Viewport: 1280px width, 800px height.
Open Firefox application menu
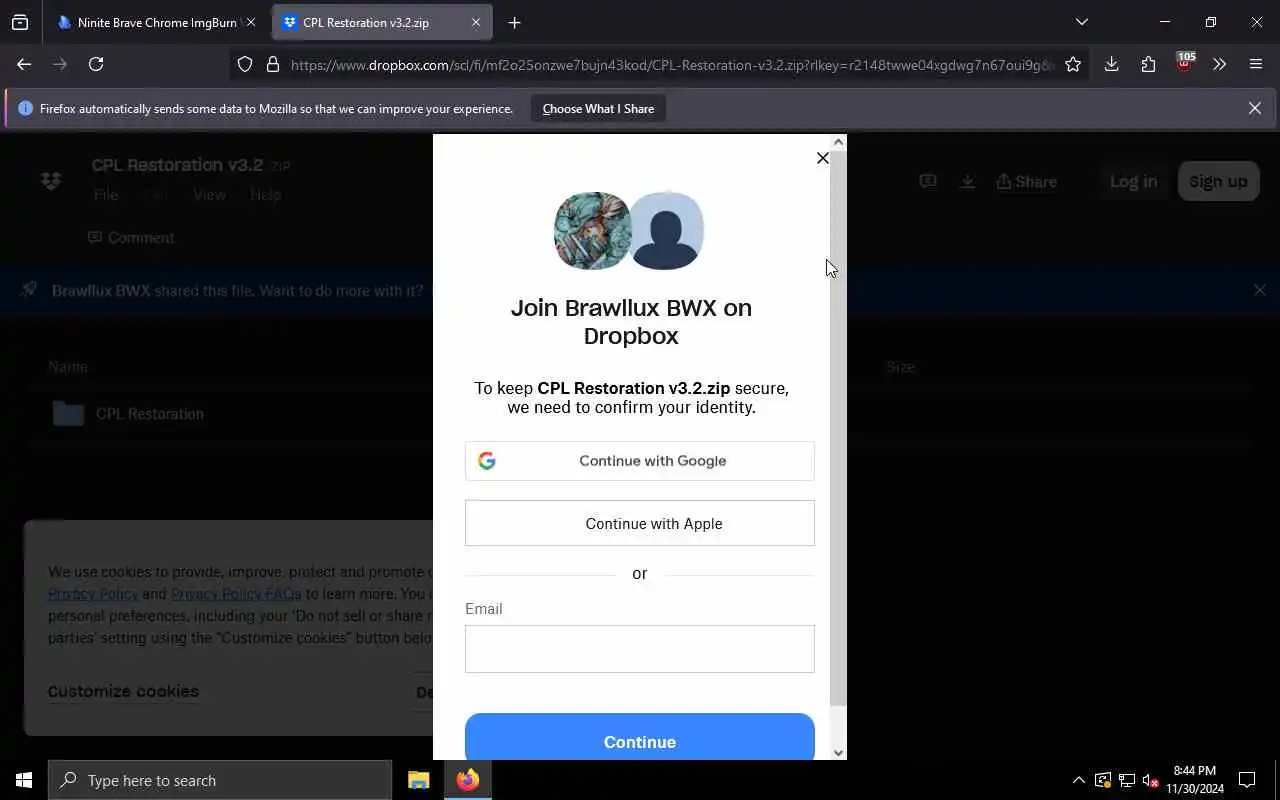[1256, 64]
